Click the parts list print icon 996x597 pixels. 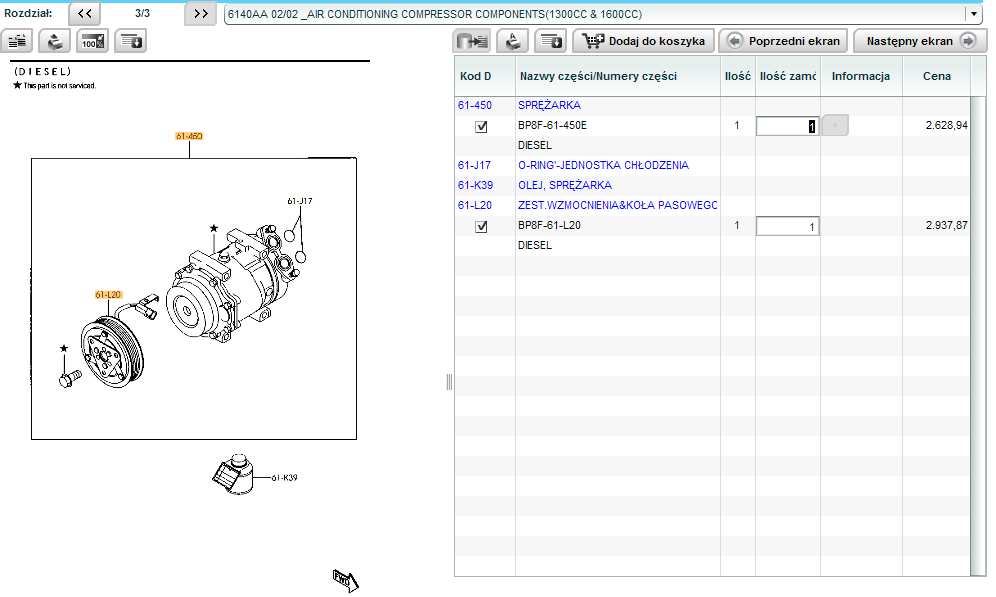coord(512,41)
